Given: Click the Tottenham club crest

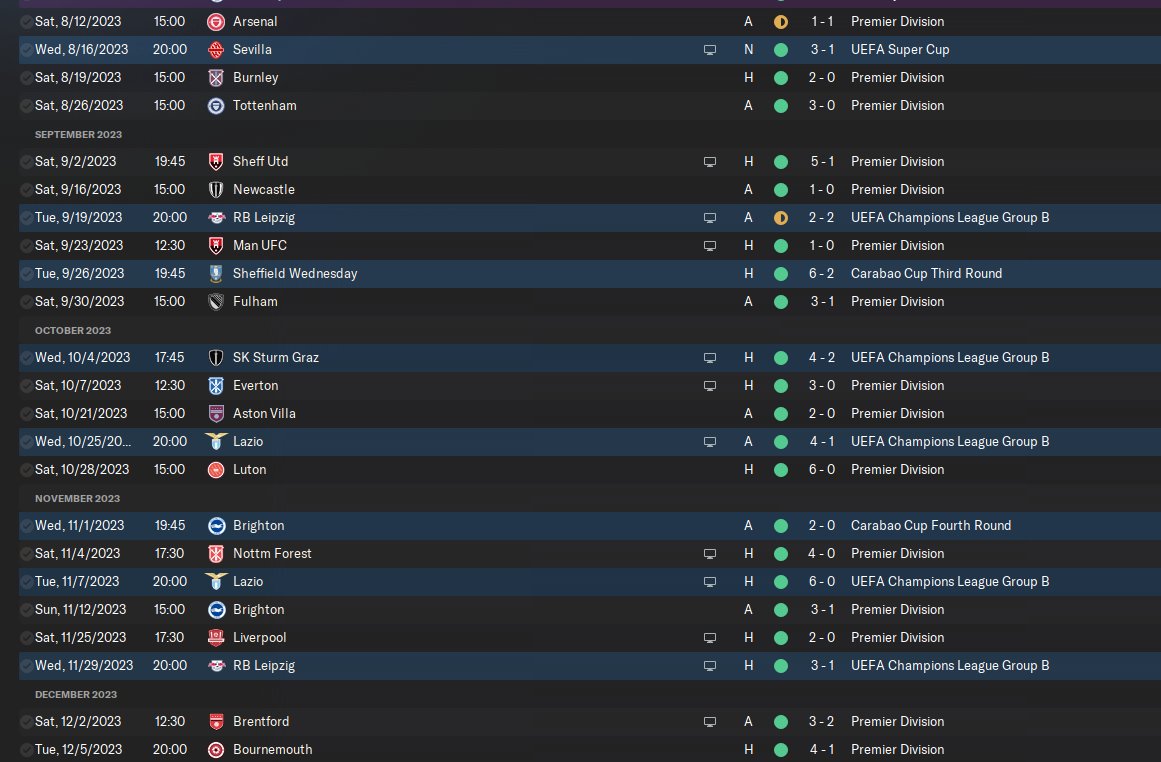Looking at the screenshot, I should (x=215, y=105).
